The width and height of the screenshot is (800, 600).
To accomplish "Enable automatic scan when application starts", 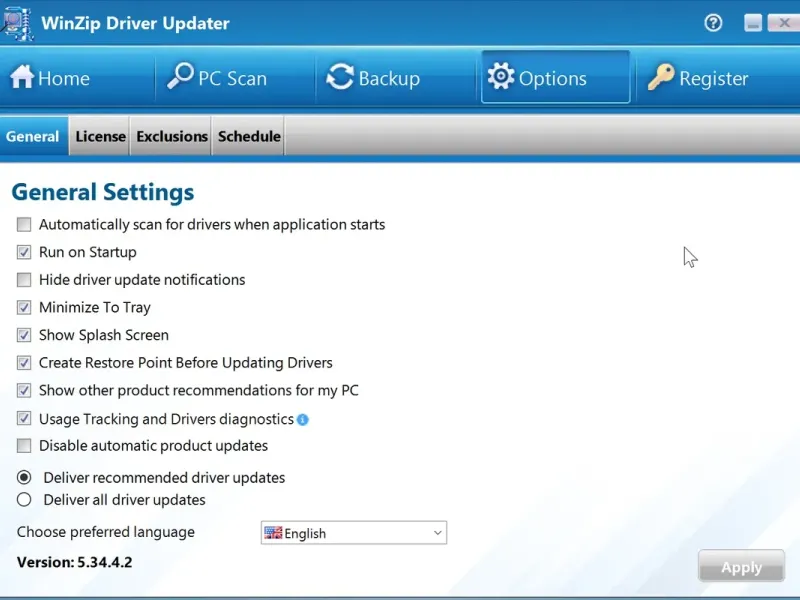I will 24,224.
